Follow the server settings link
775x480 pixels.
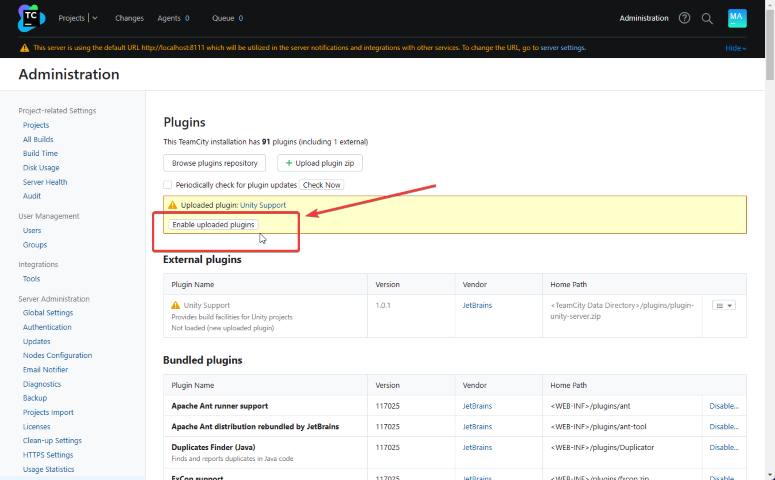pyautogui.click(x=563, y=48)
